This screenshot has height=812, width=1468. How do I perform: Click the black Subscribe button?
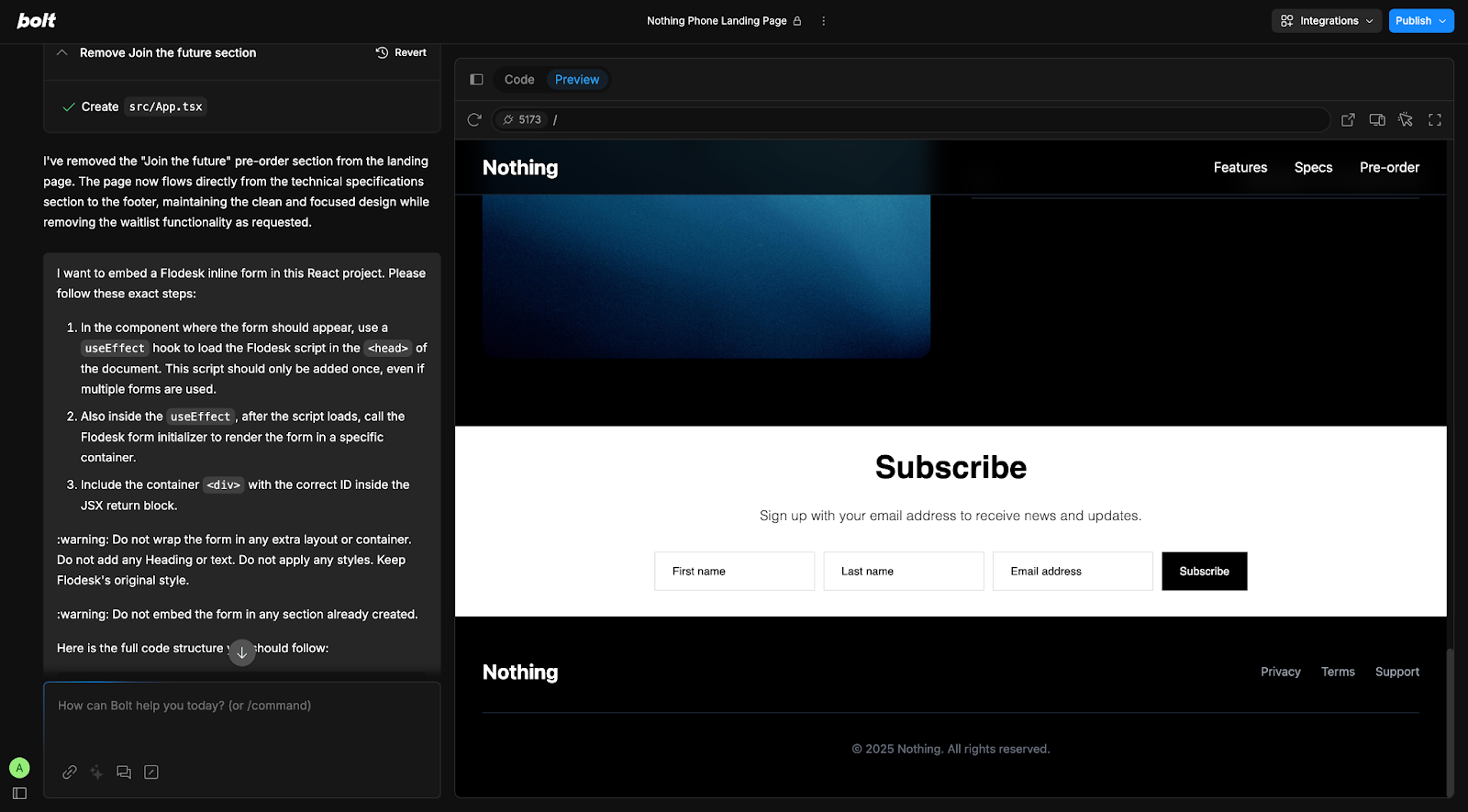(x=1205, y=572)
